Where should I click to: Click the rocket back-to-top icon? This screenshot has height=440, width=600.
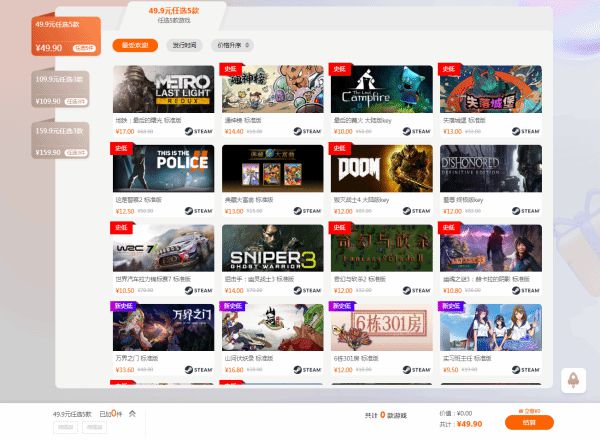573,380
